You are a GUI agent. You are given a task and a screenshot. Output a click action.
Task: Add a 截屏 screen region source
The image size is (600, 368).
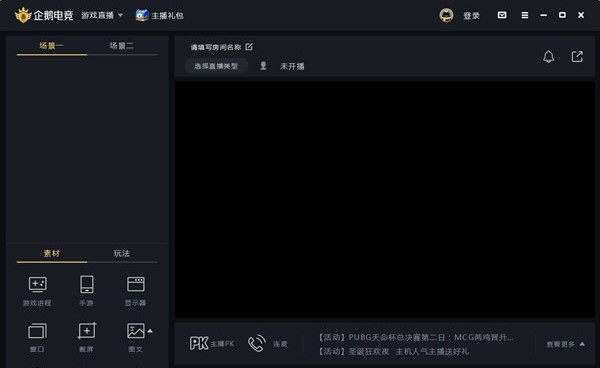pos(86,338)
